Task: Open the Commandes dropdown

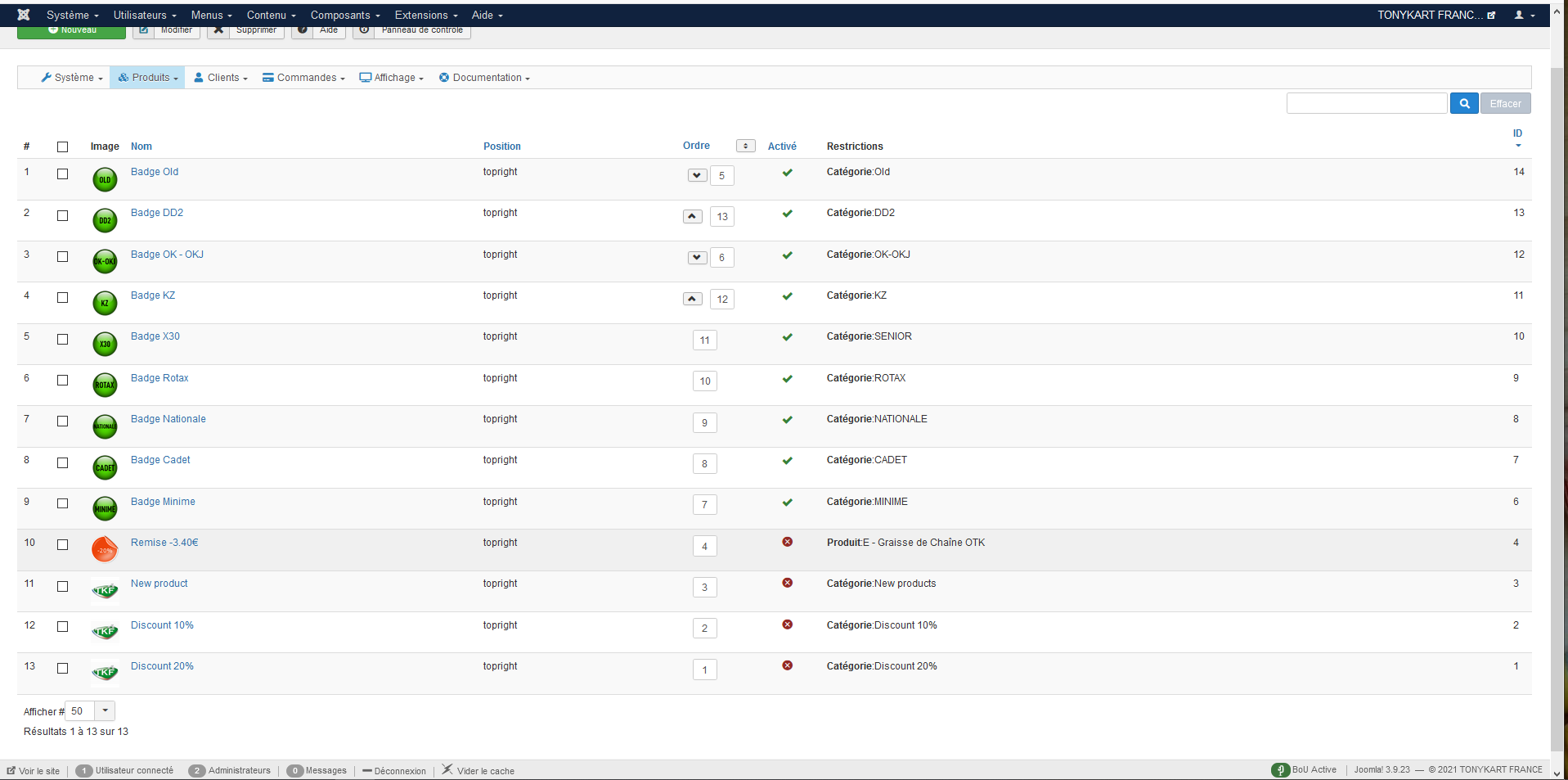Action: pyautogui.click(x=303, y=78)
